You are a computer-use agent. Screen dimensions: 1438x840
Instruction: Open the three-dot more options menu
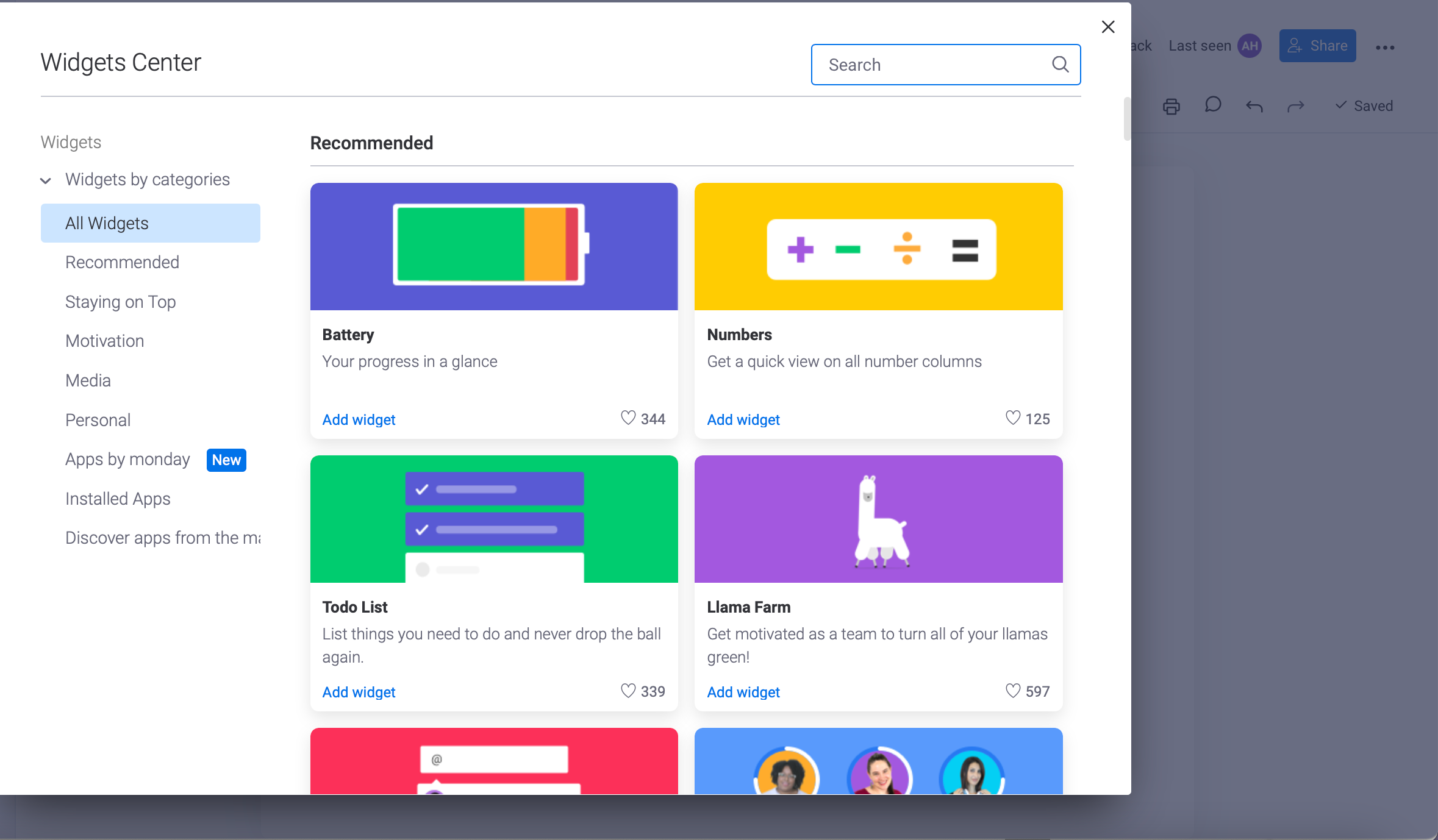point(1385,46)
